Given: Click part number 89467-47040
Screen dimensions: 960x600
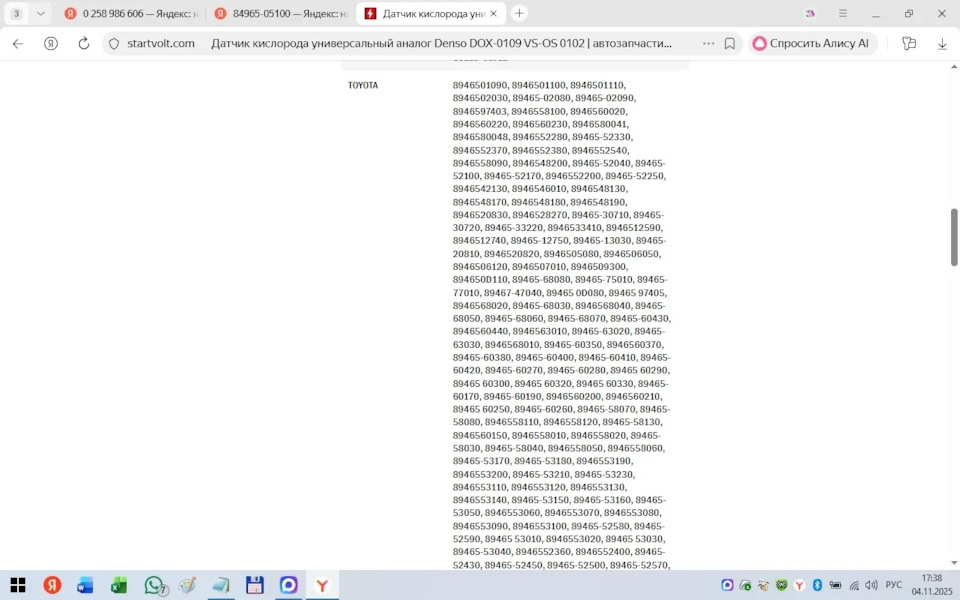Looking at the screenshot, I should tap(513, 293).
